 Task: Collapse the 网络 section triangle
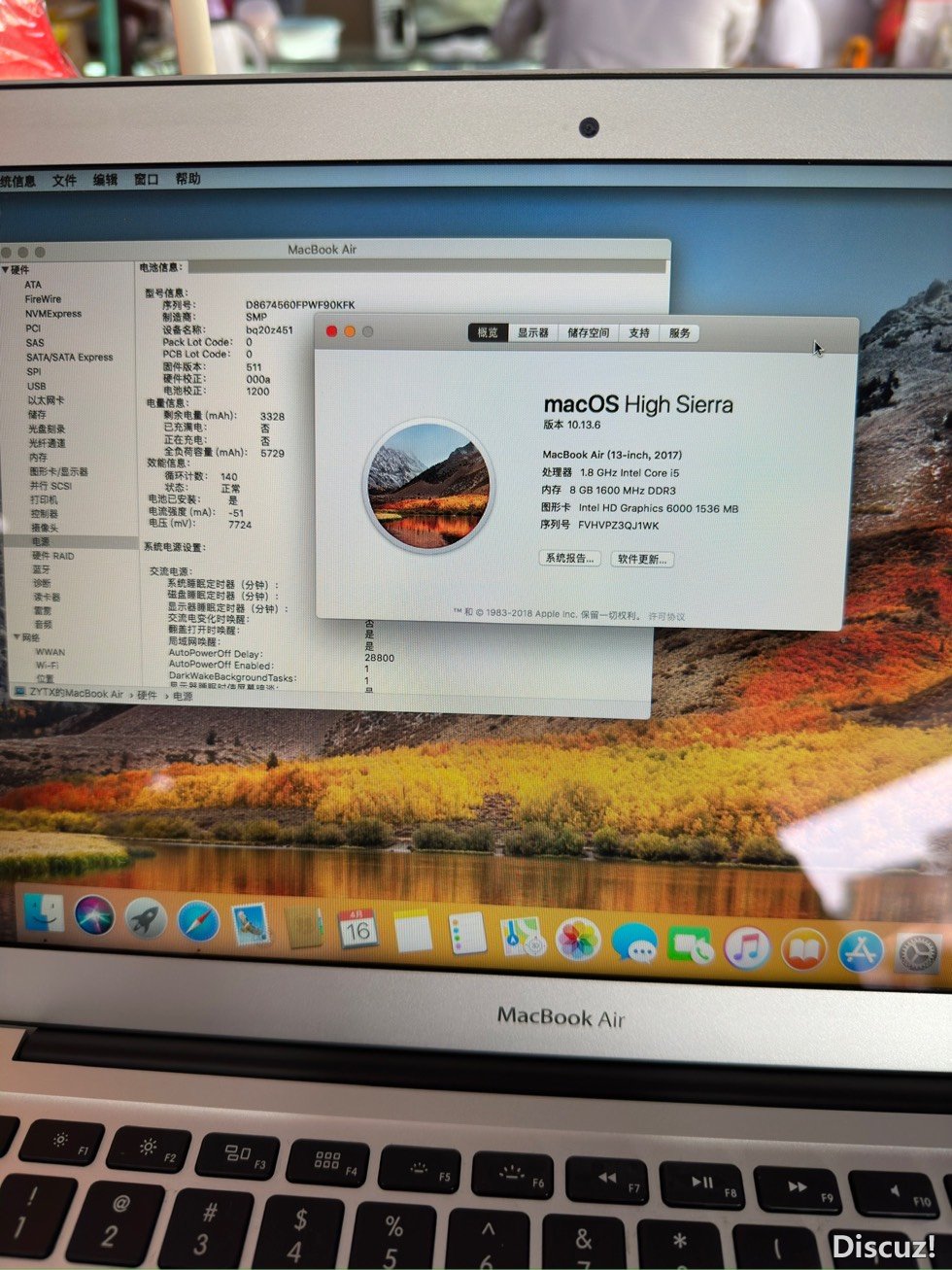click(17, 637)
